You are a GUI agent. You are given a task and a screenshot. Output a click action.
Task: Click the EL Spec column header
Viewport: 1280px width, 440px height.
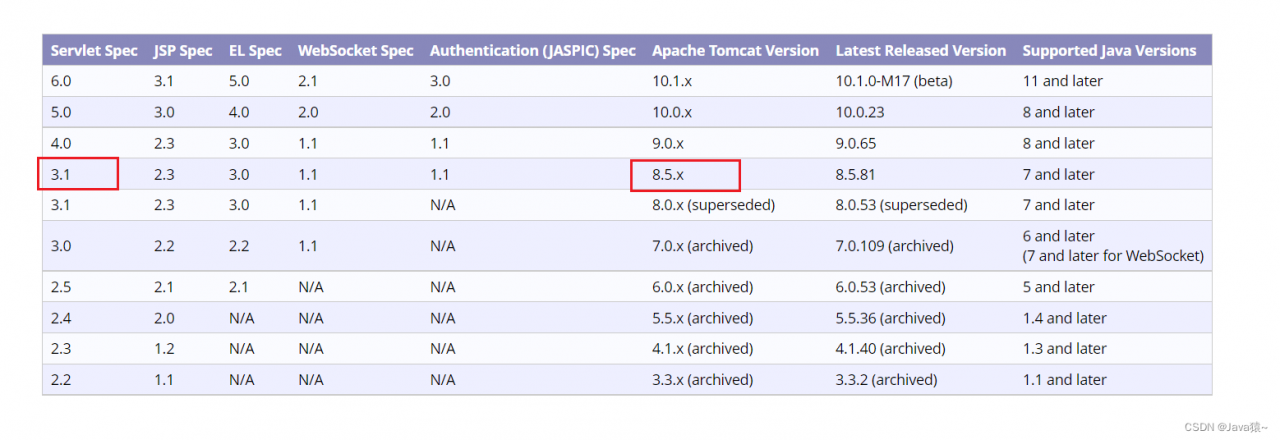[x=255, y=50]
